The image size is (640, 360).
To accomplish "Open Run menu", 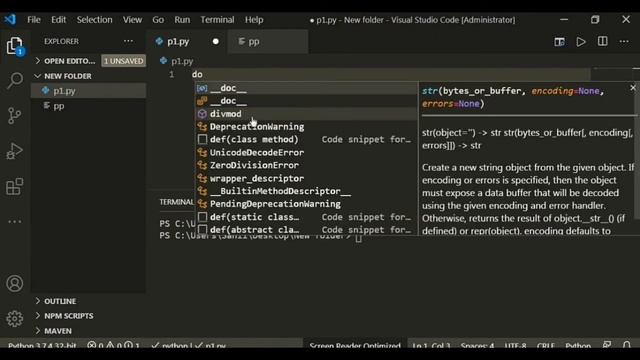I will tap(182, 20).
